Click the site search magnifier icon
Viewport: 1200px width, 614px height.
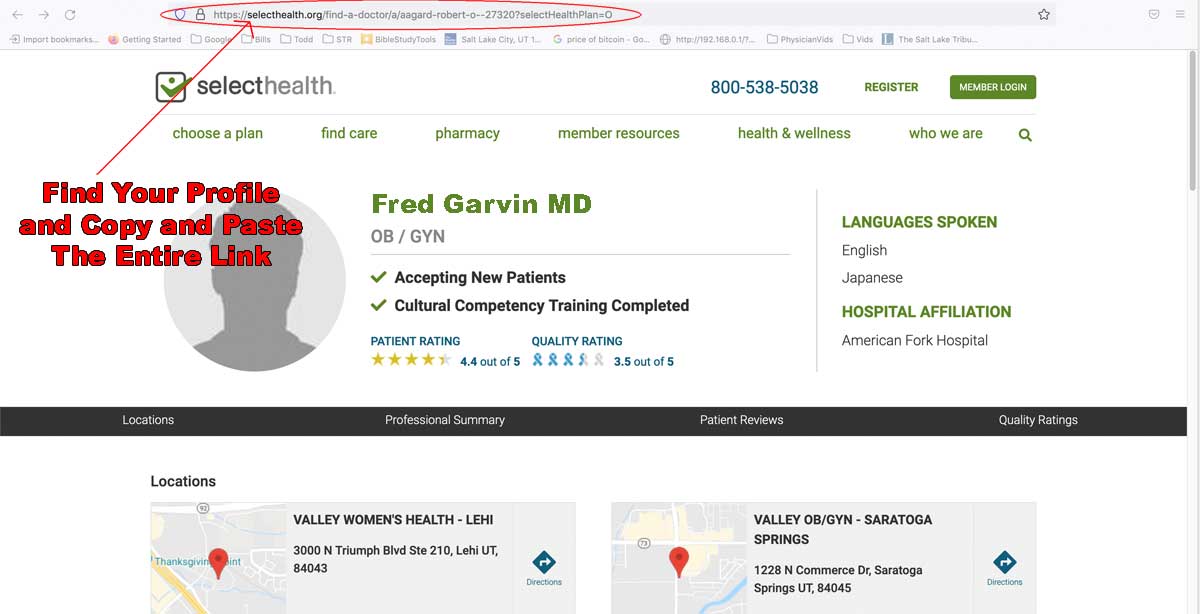(1025, 135)
